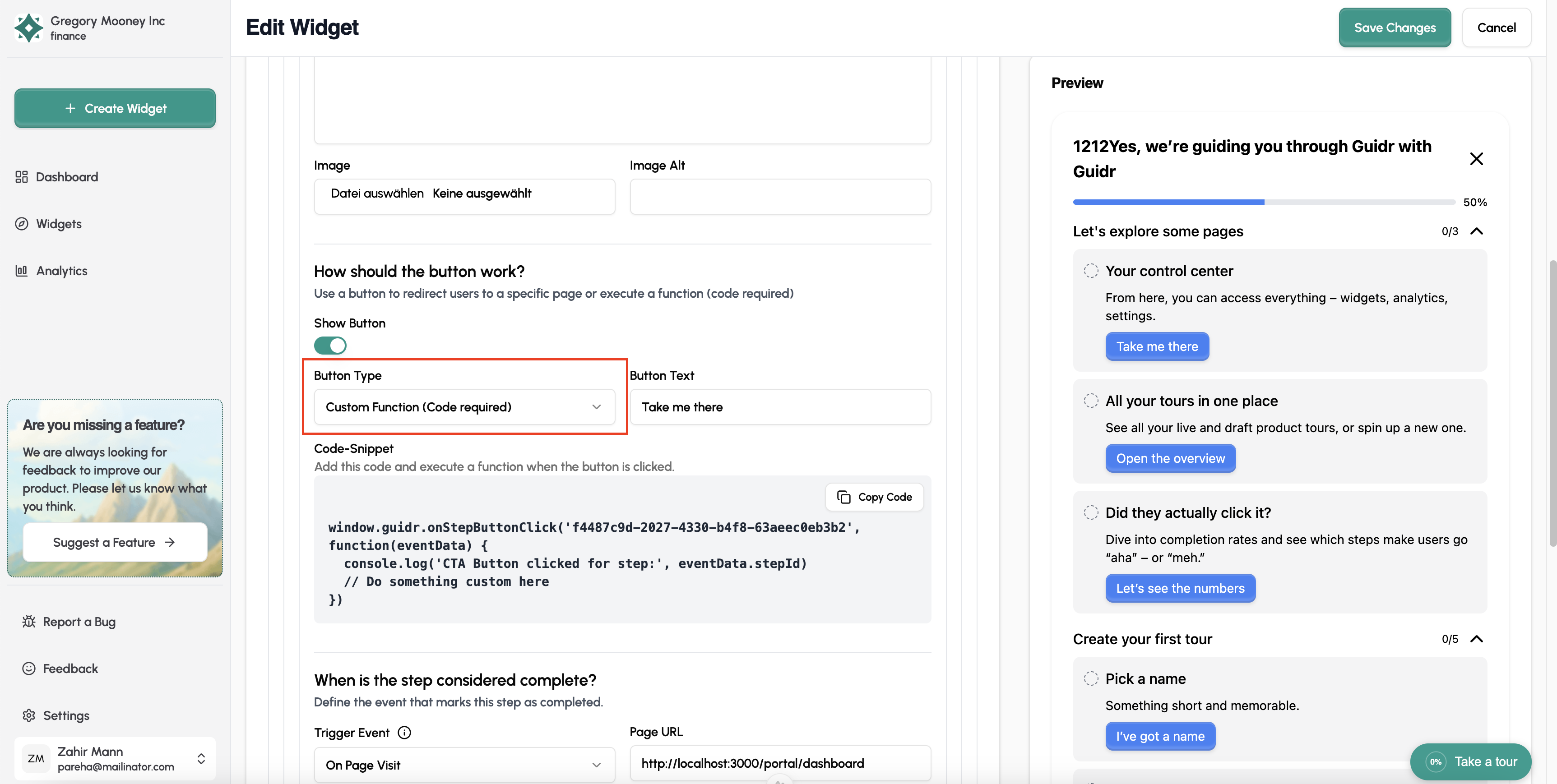The height and width of the screenshot is (784, 1557).
Task: Disable the Show Button toggle
Action: (330, 345)
